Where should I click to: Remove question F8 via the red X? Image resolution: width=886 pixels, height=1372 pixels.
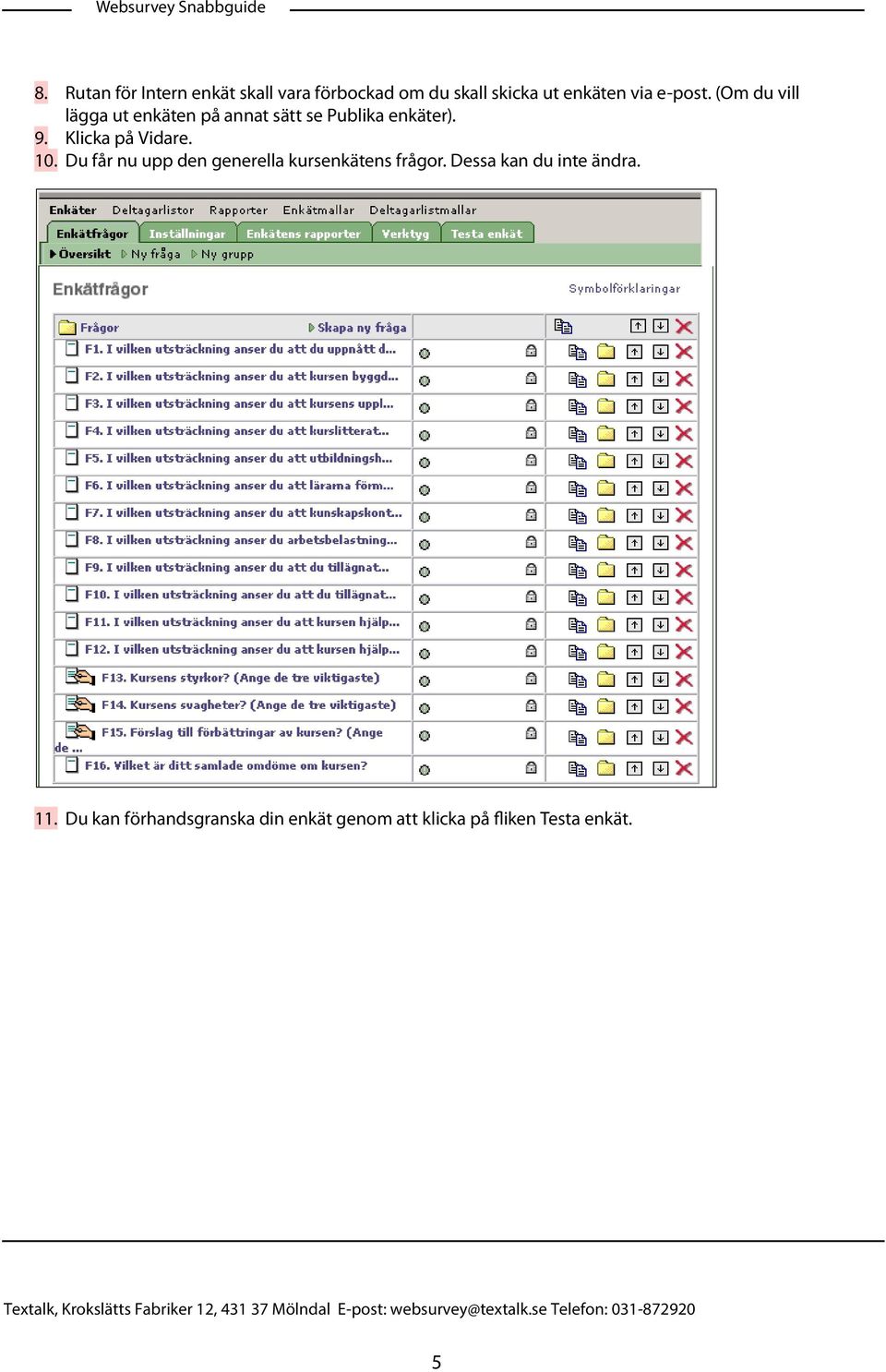pyautogui.click(x=684, y=543)
